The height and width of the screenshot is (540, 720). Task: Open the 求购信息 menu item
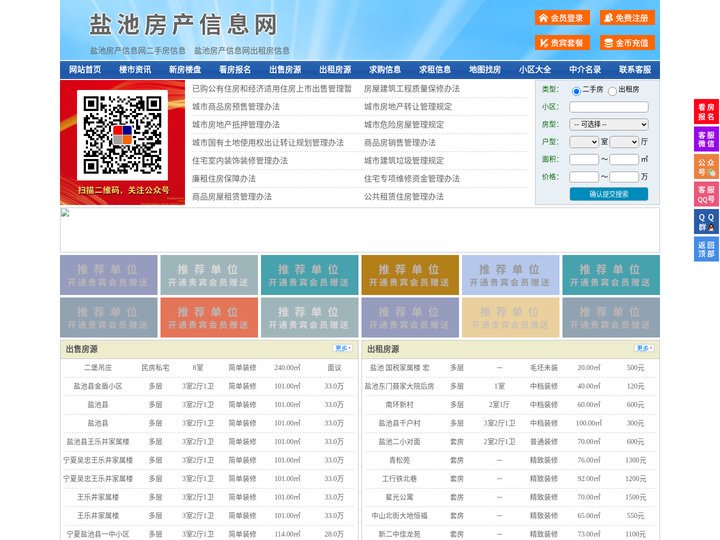point(385,70)
